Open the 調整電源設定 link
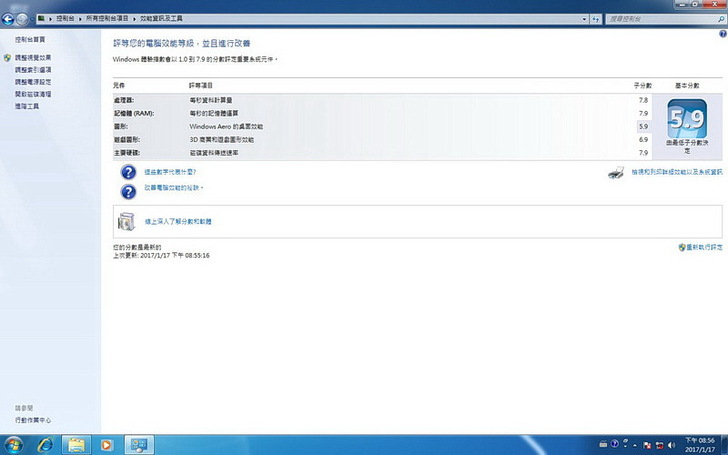 [x=33, y=82]
